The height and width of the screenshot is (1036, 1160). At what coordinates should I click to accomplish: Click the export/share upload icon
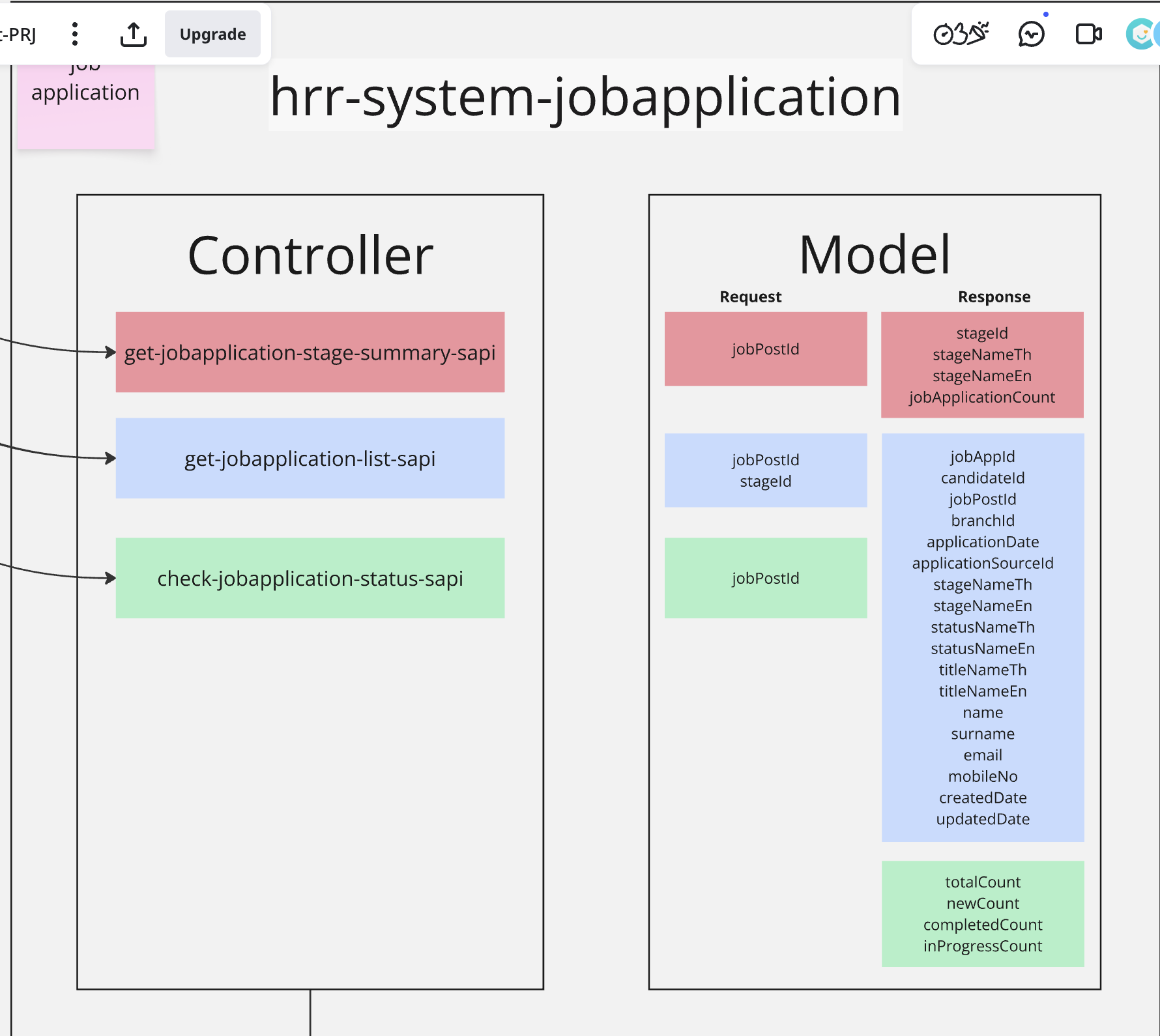[134, 34]
